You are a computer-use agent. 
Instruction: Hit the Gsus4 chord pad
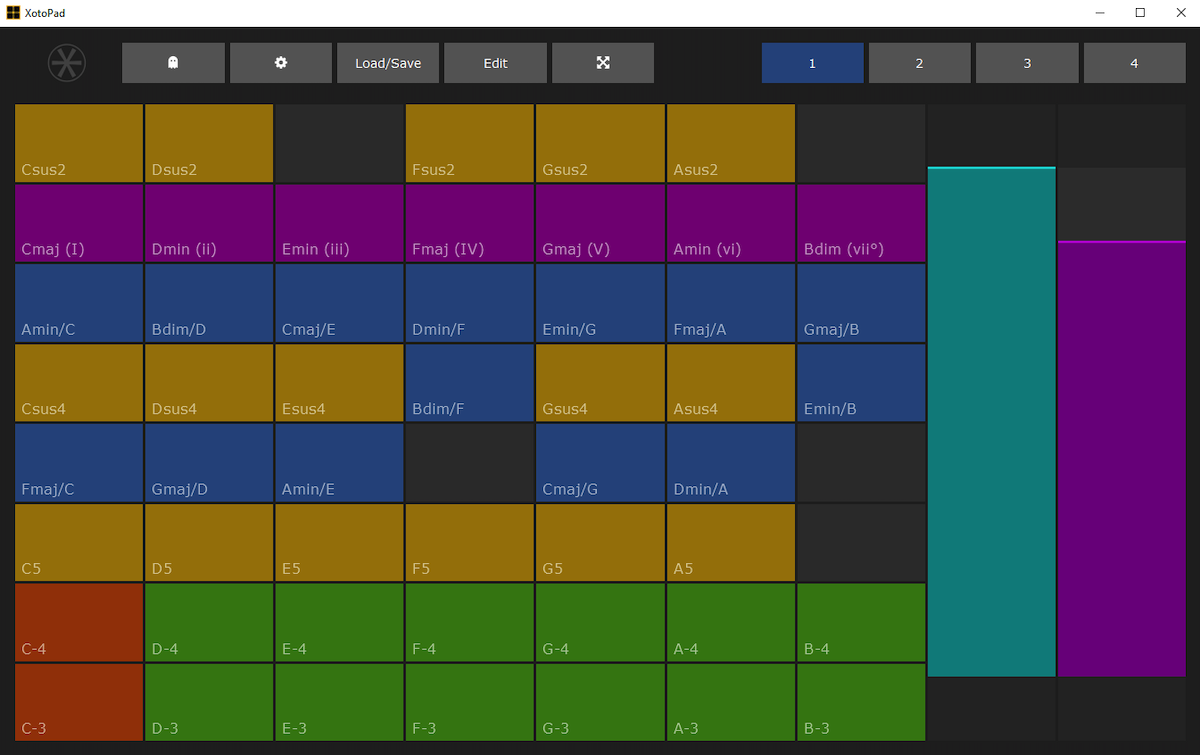[600, 382]
